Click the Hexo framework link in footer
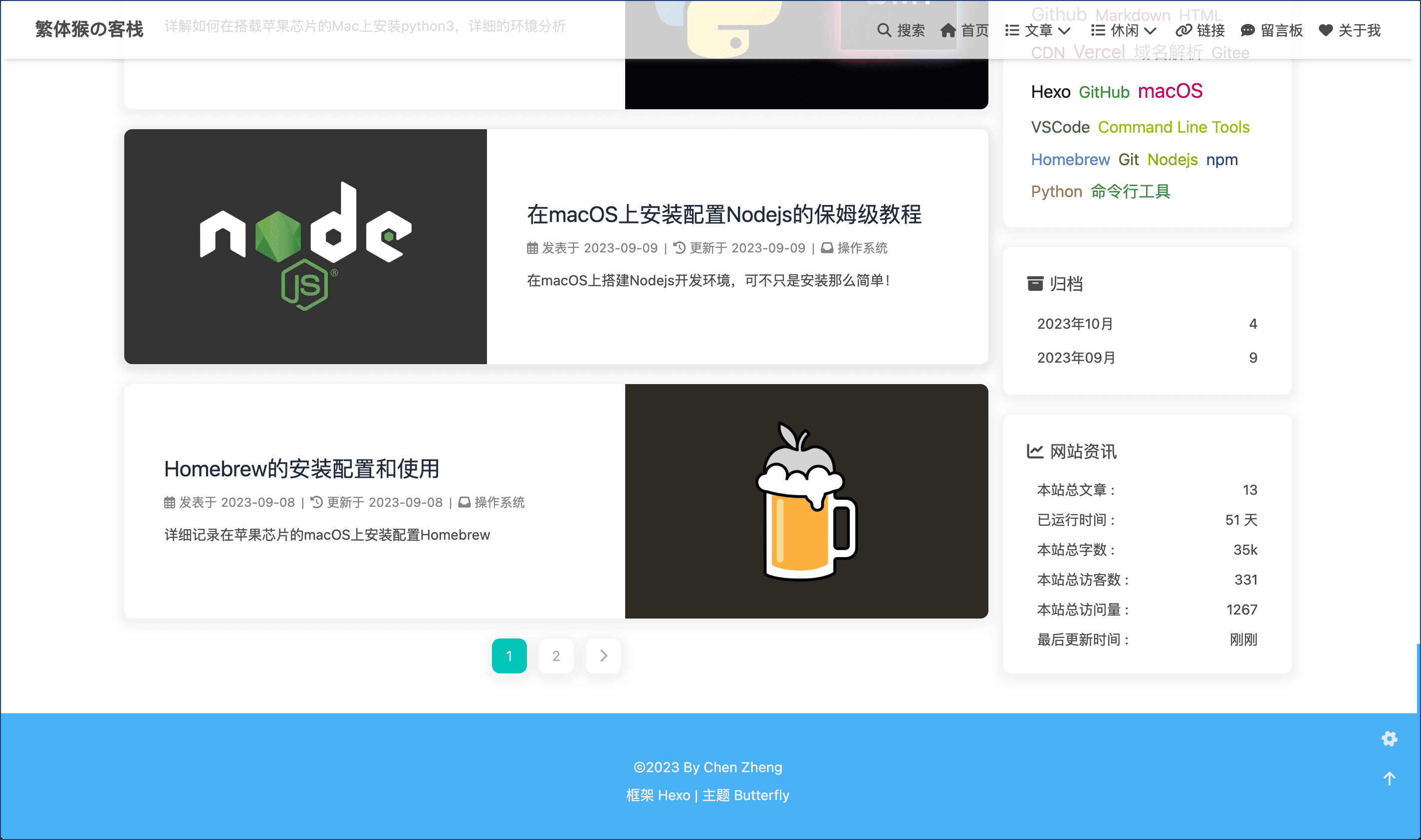 click(674, 795)
